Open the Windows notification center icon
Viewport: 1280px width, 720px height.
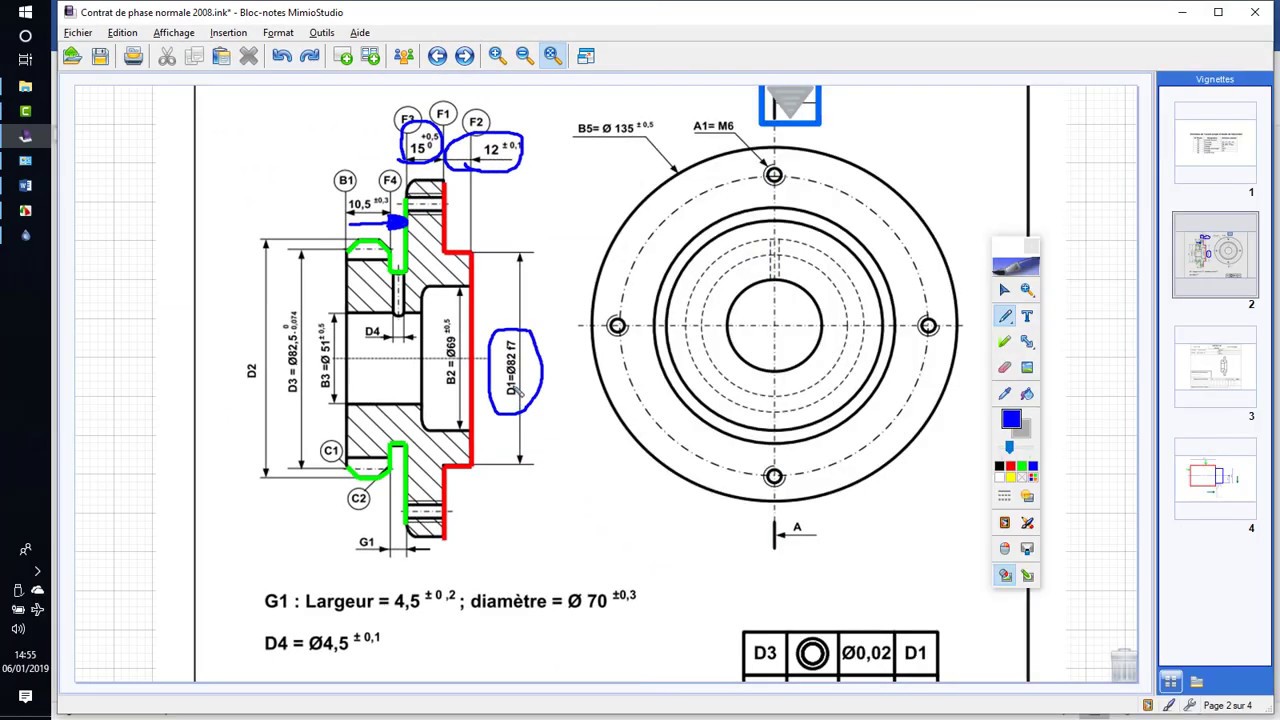coord(25,697)
